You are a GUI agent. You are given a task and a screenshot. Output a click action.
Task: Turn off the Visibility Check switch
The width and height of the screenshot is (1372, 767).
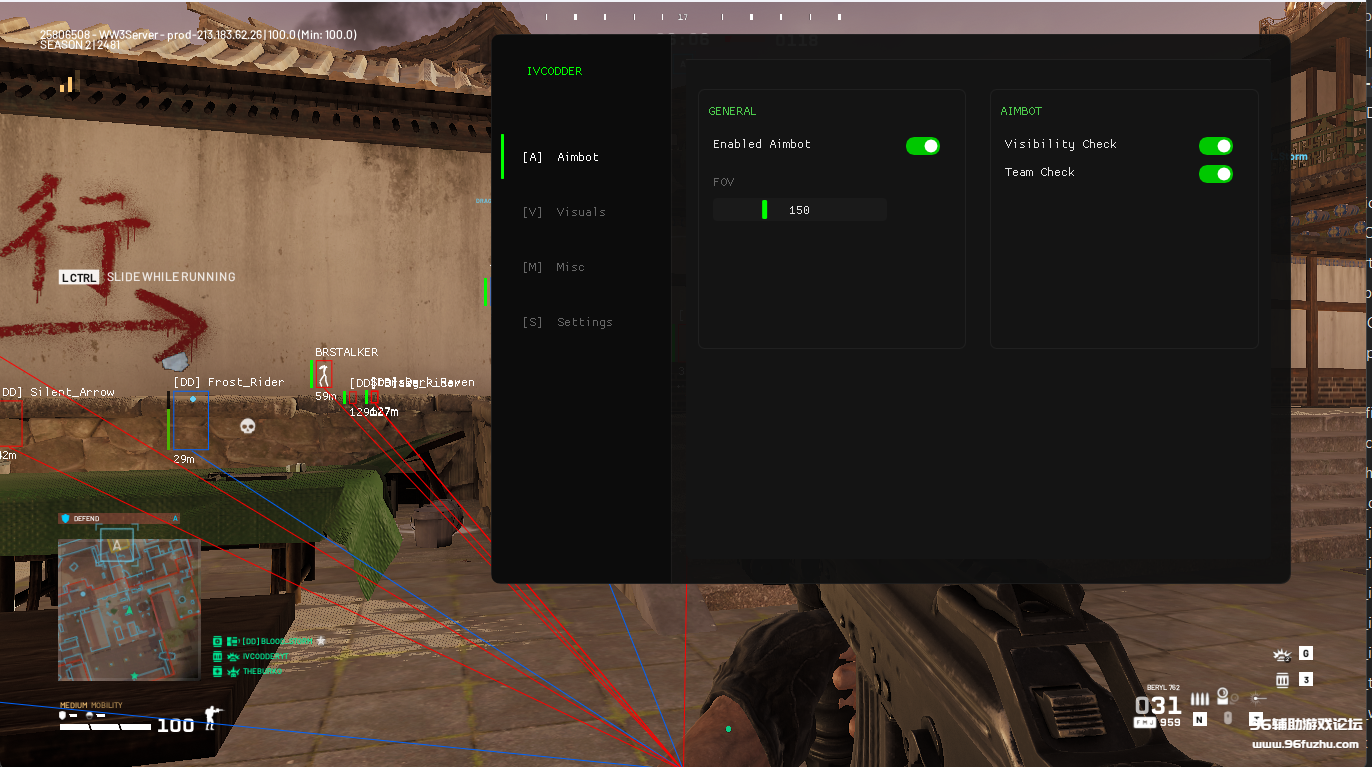pyautogui.click(x=1215, y=146)
